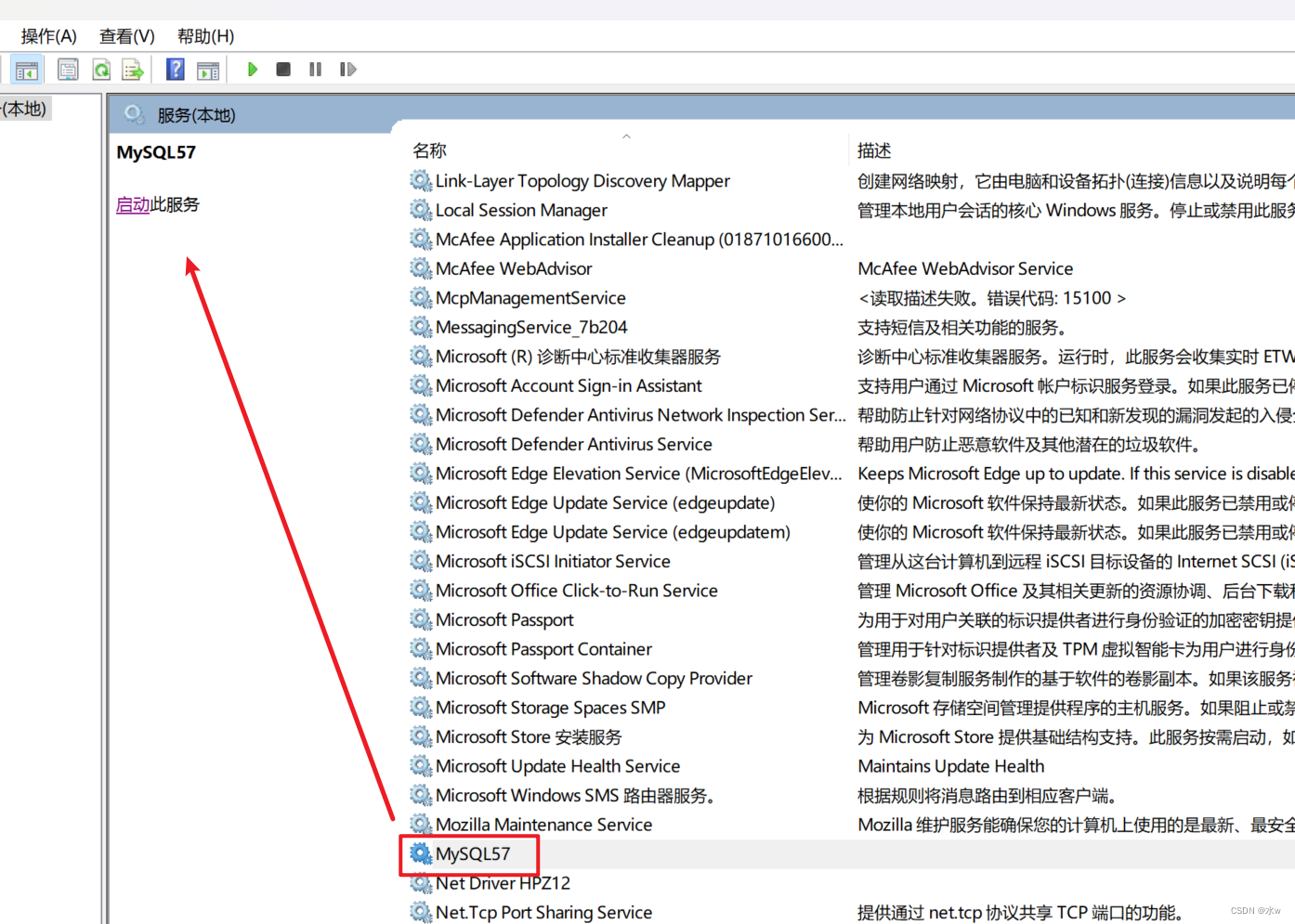This screenshot has height=924, width=1295.
Task: Toggle the Show/Hide Action Pane icon
Action: point(208,70)
